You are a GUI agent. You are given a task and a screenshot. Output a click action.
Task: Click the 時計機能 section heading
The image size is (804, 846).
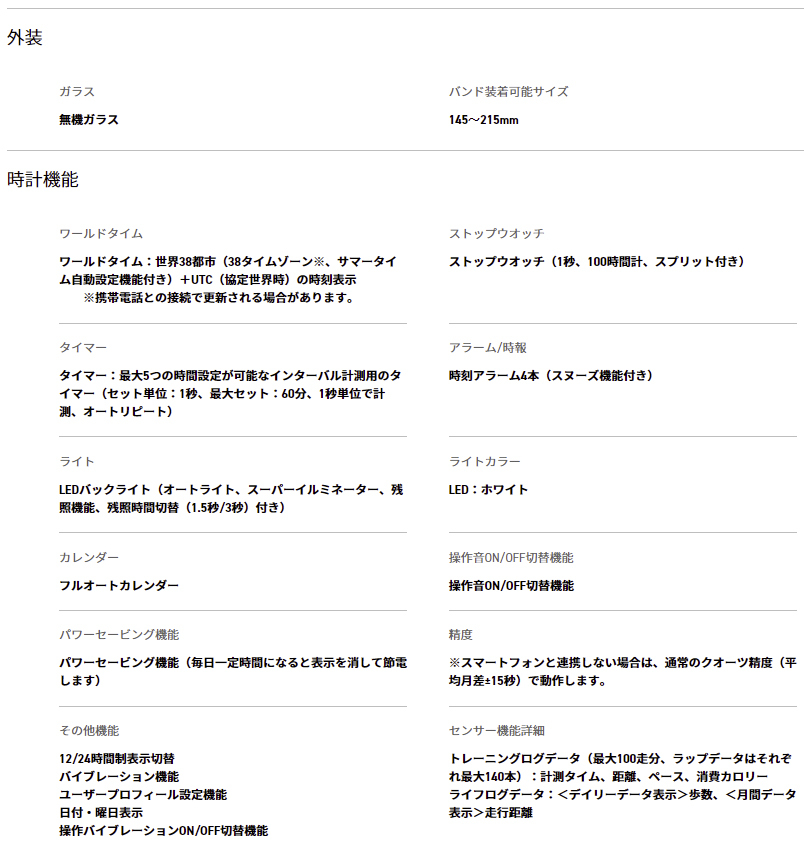coord(42,180)
